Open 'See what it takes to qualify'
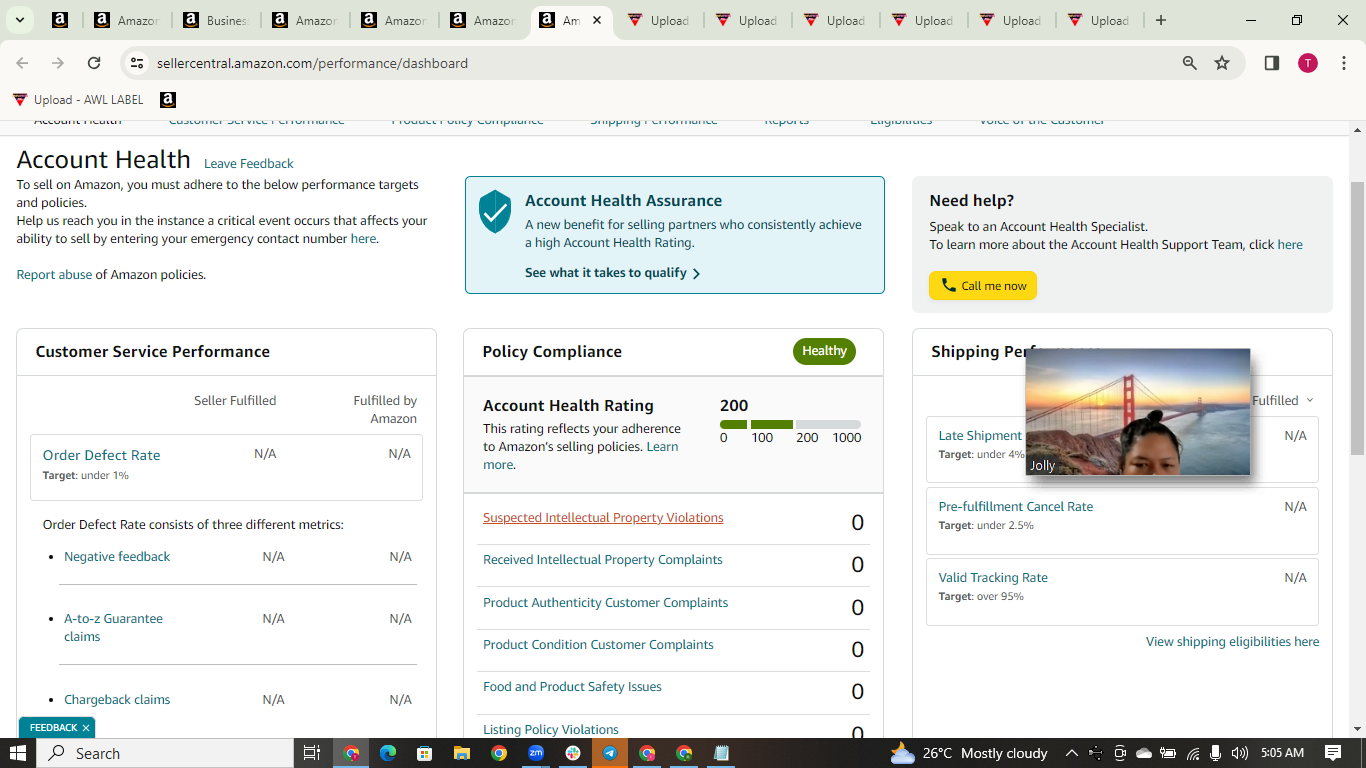Image resolution: width=1366 pixels, height=768 pixels. pyautogui.click(x=612, y=273)
